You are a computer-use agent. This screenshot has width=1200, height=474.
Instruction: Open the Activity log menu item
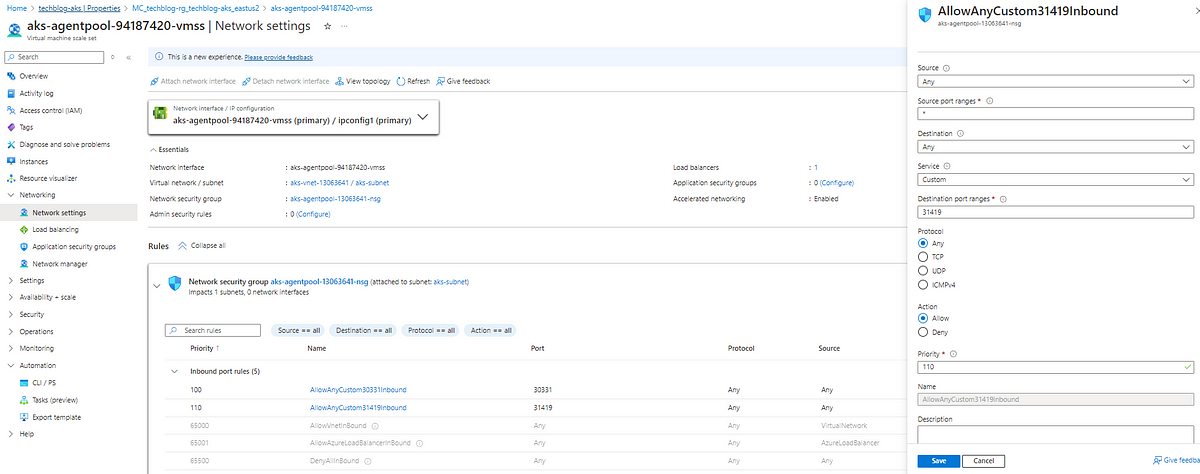click(x=40, y=93)
